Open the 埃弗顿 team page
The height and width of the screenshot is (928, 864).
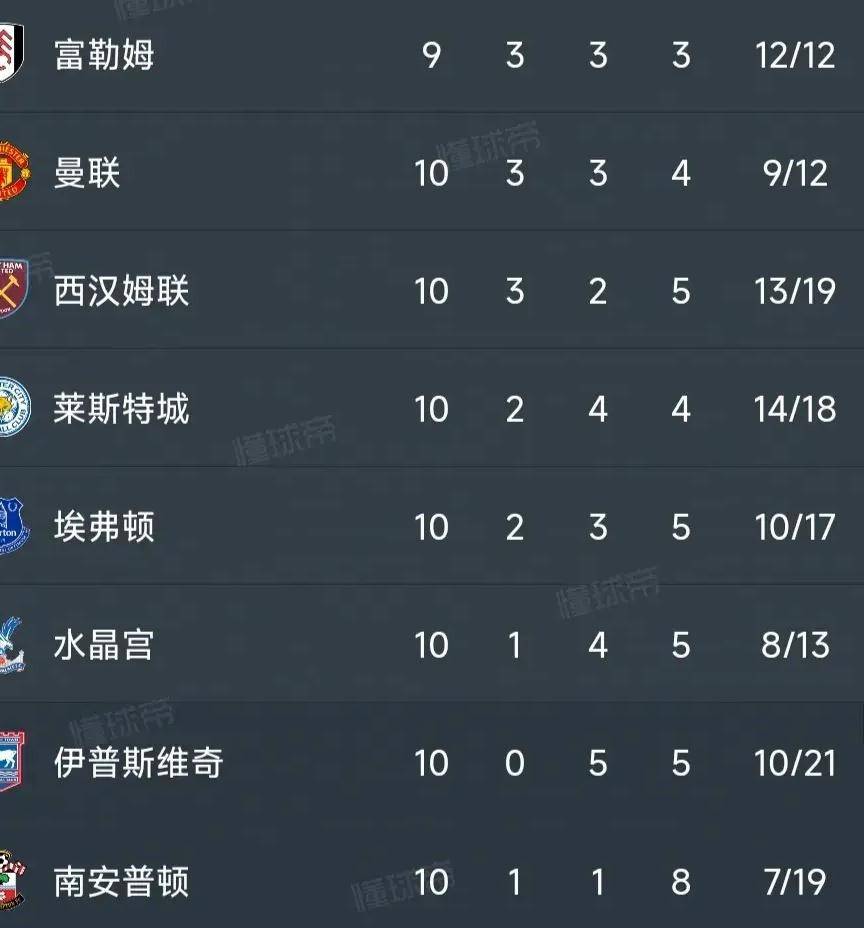pyautogui.click(x=104, y=527)
